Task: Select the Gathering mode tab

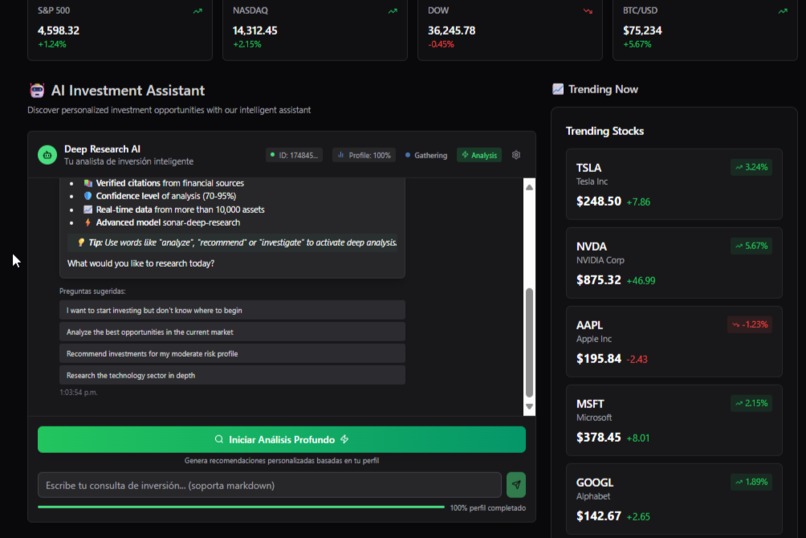Action: tap(426, 155)
